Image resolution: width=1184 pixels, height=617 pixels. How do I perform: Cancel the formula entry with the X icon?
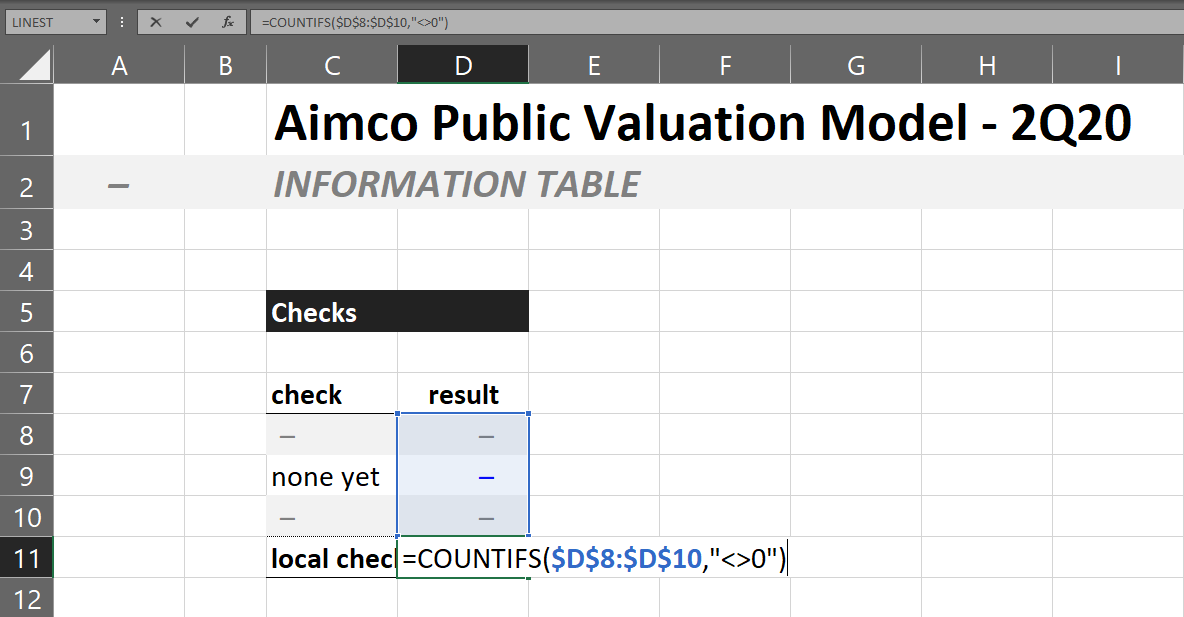(x=156, y=23)
